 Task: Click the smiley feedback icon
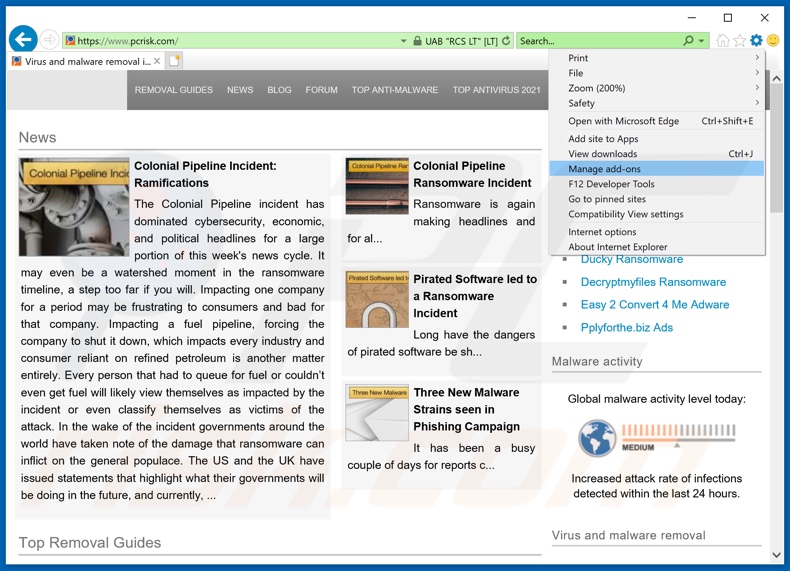pyautogui.click(x=773, y=41)
